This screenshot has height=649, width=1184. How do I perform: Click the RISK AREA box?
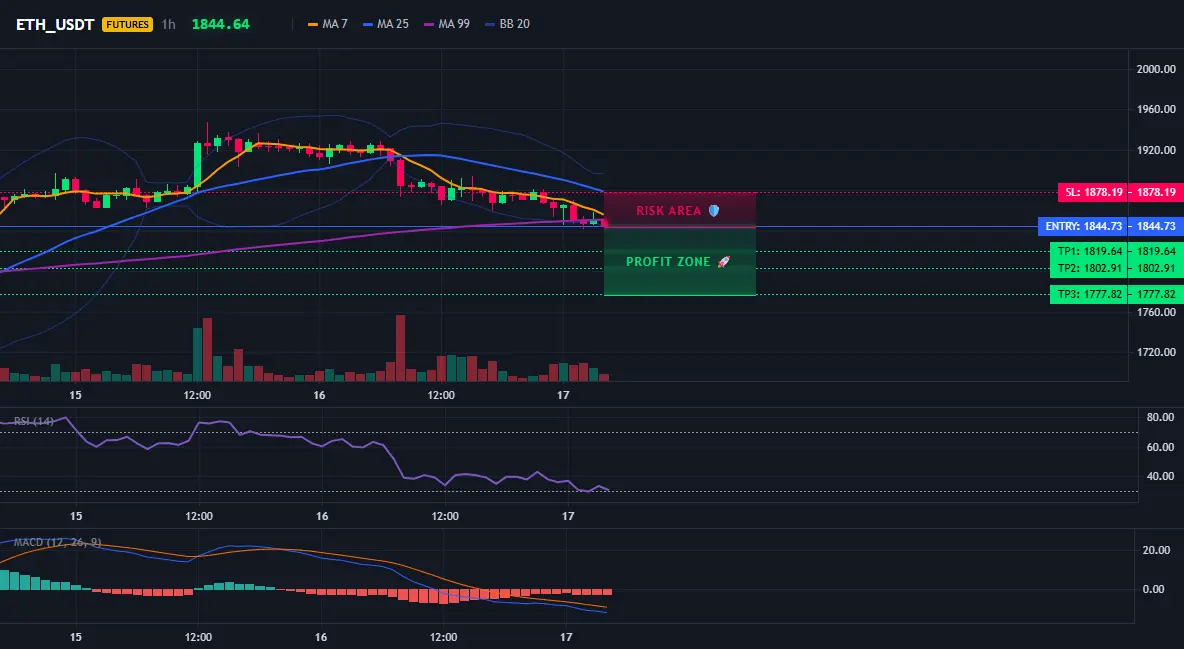click(680, 210)
